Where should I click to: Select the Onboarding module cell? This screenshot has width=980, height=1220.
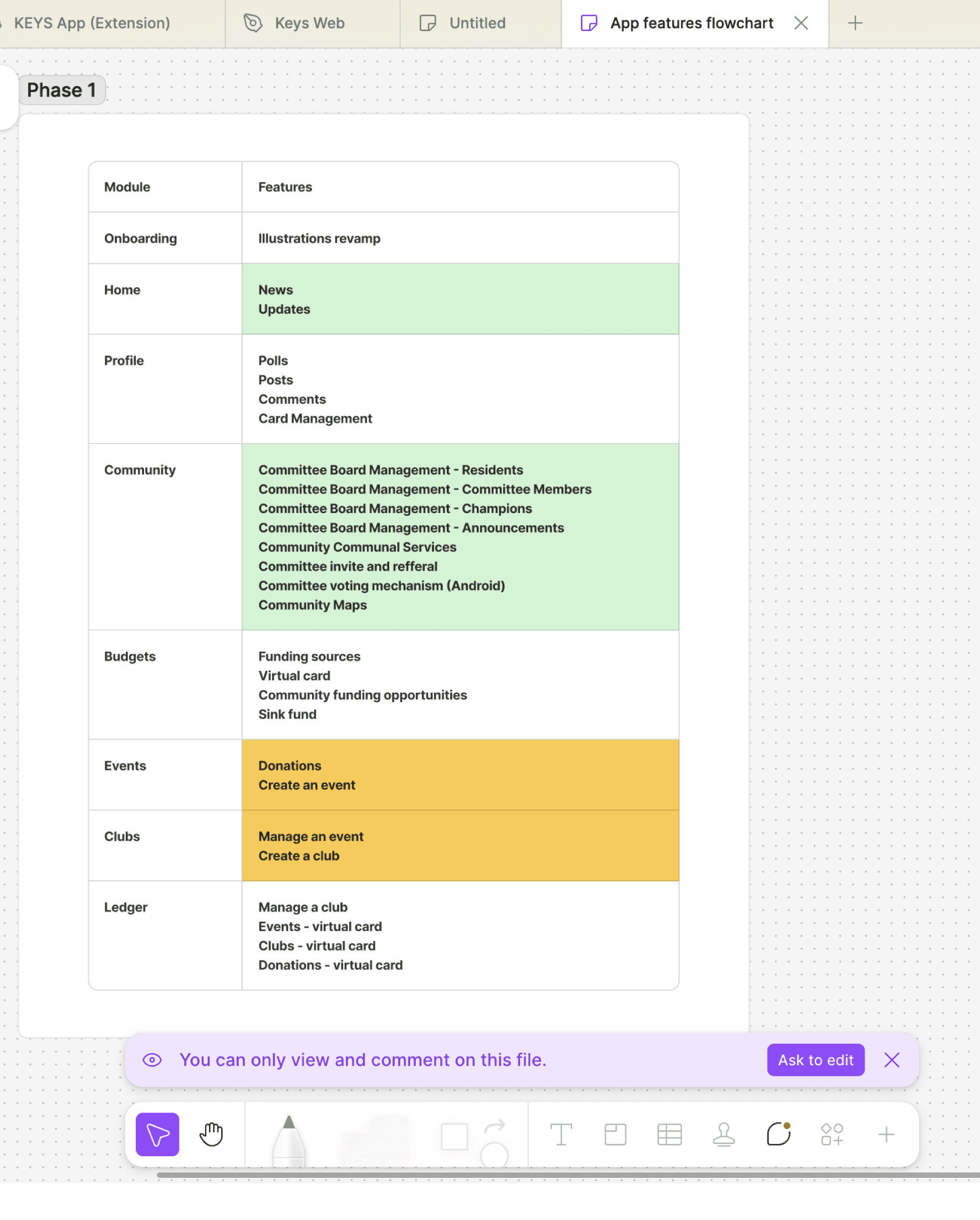(x=165, y=238)
